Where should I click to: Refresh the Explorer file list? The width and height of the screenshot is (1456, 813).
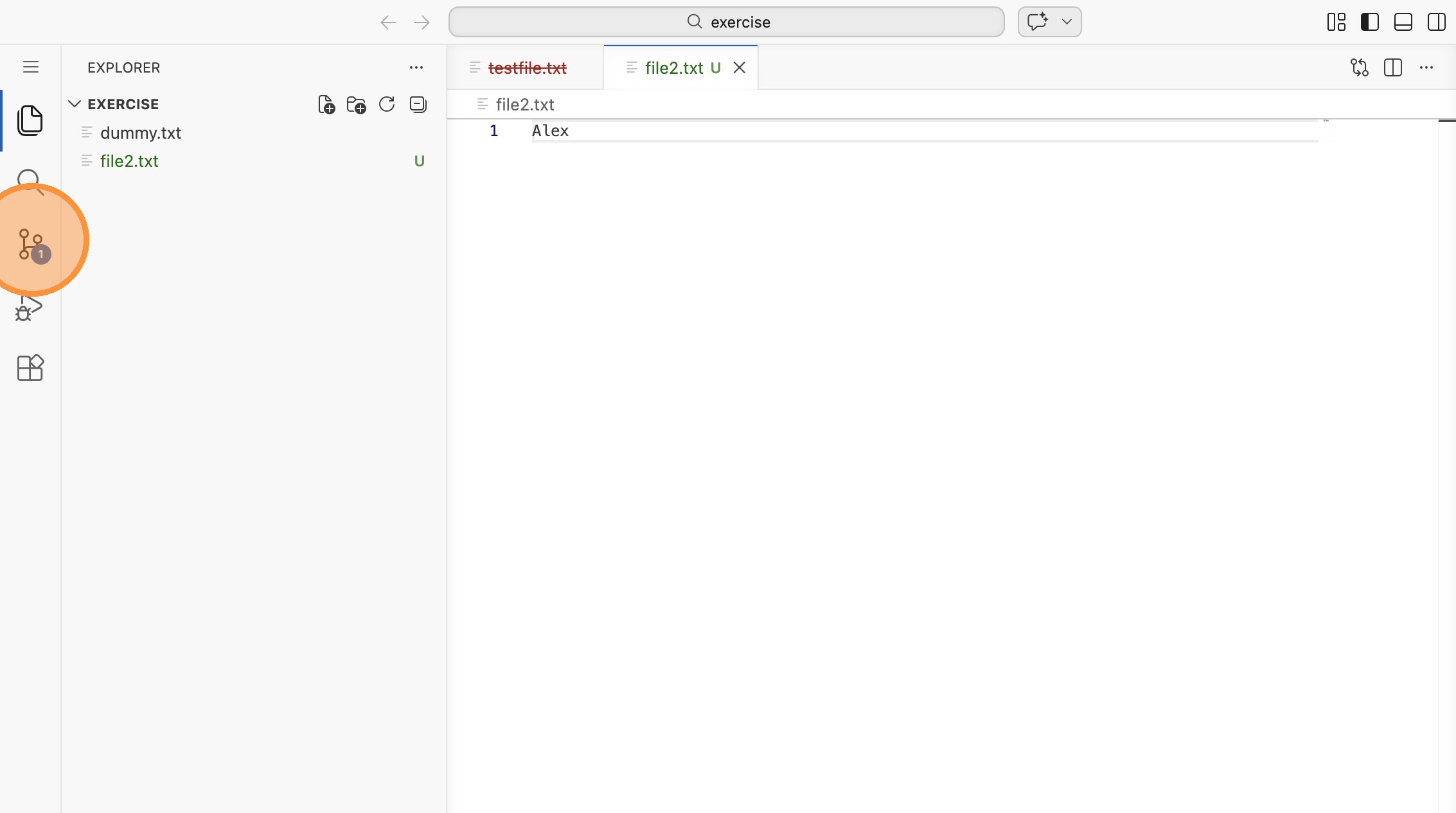(387, 105)
